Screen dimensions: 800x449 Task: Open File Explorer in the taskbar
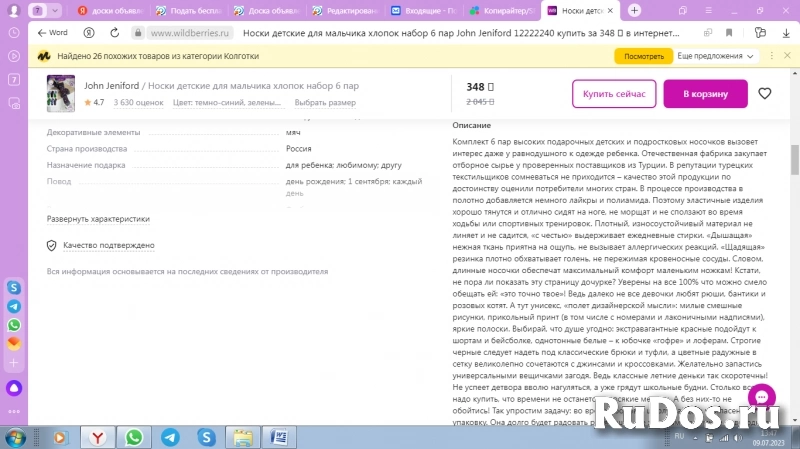tap(243, 437)
